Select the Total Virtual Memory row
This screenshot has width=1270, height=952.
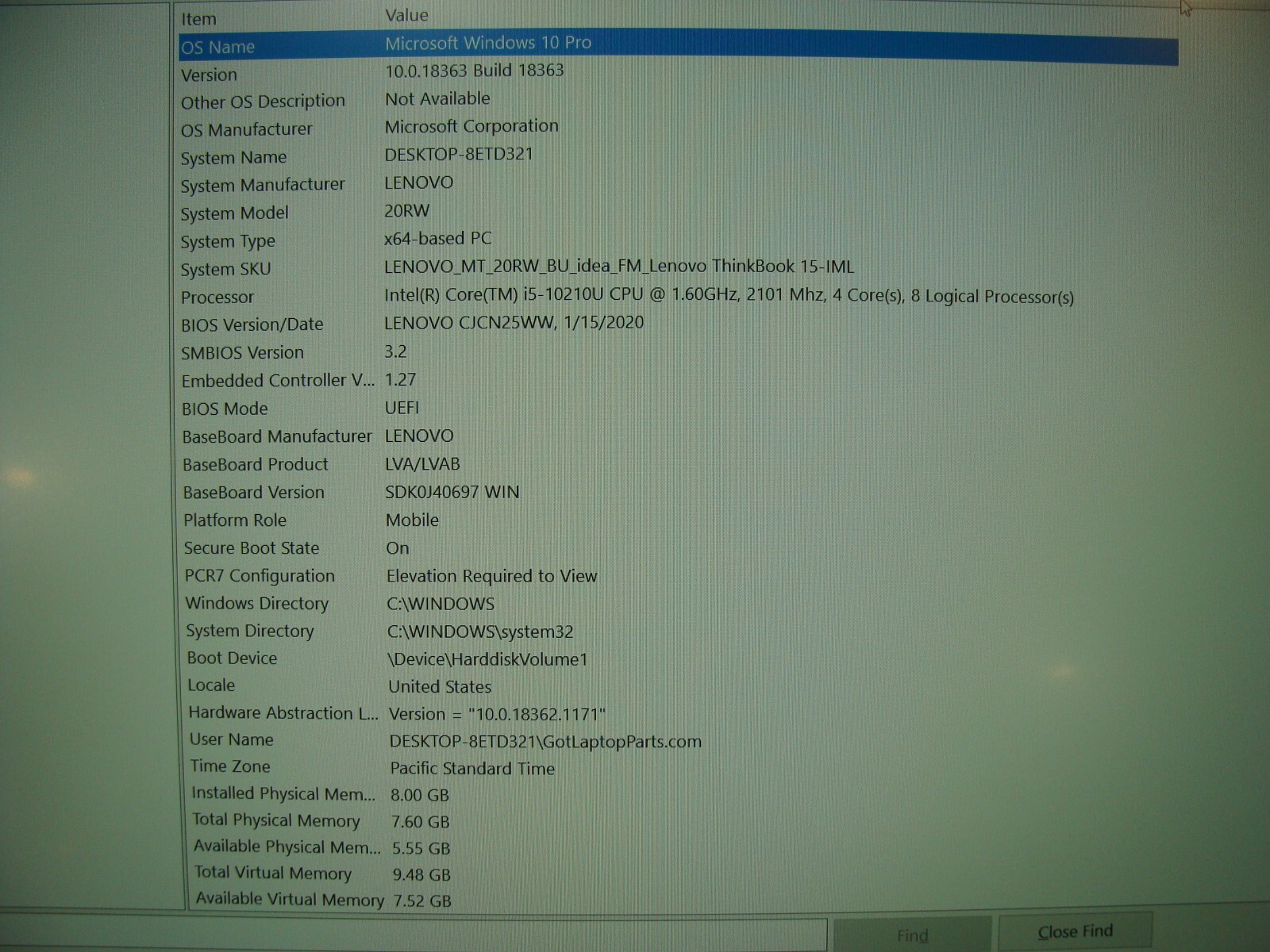(679, 873)
